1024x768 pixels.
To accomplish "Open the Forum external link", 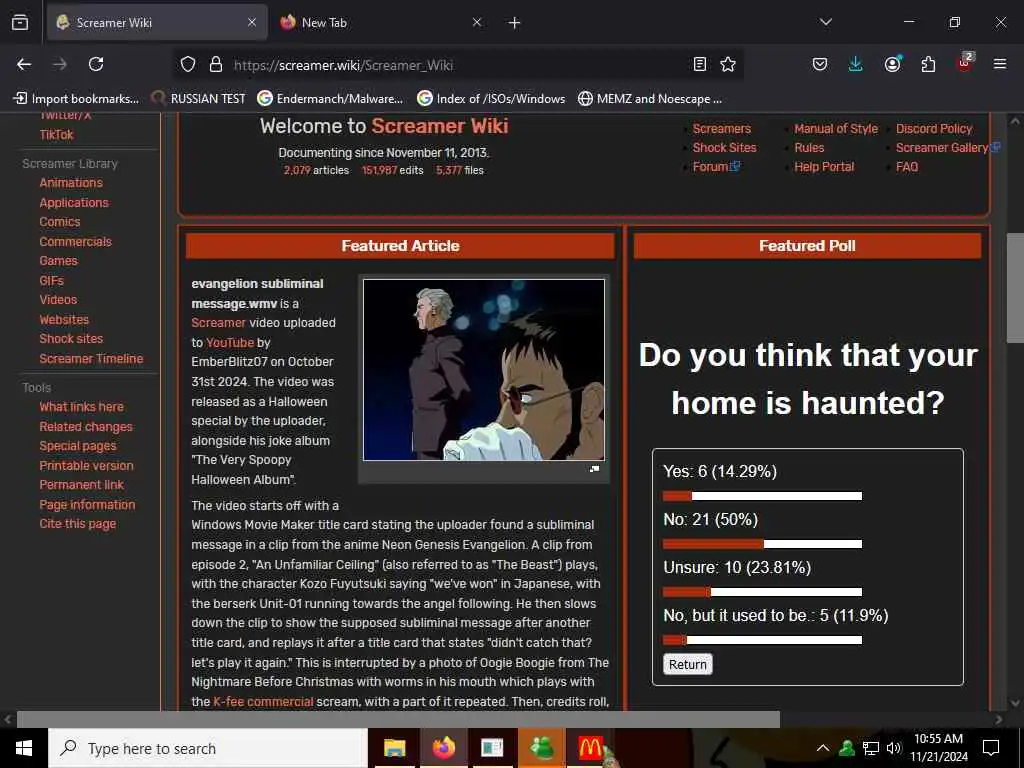I will coord(716,167).
